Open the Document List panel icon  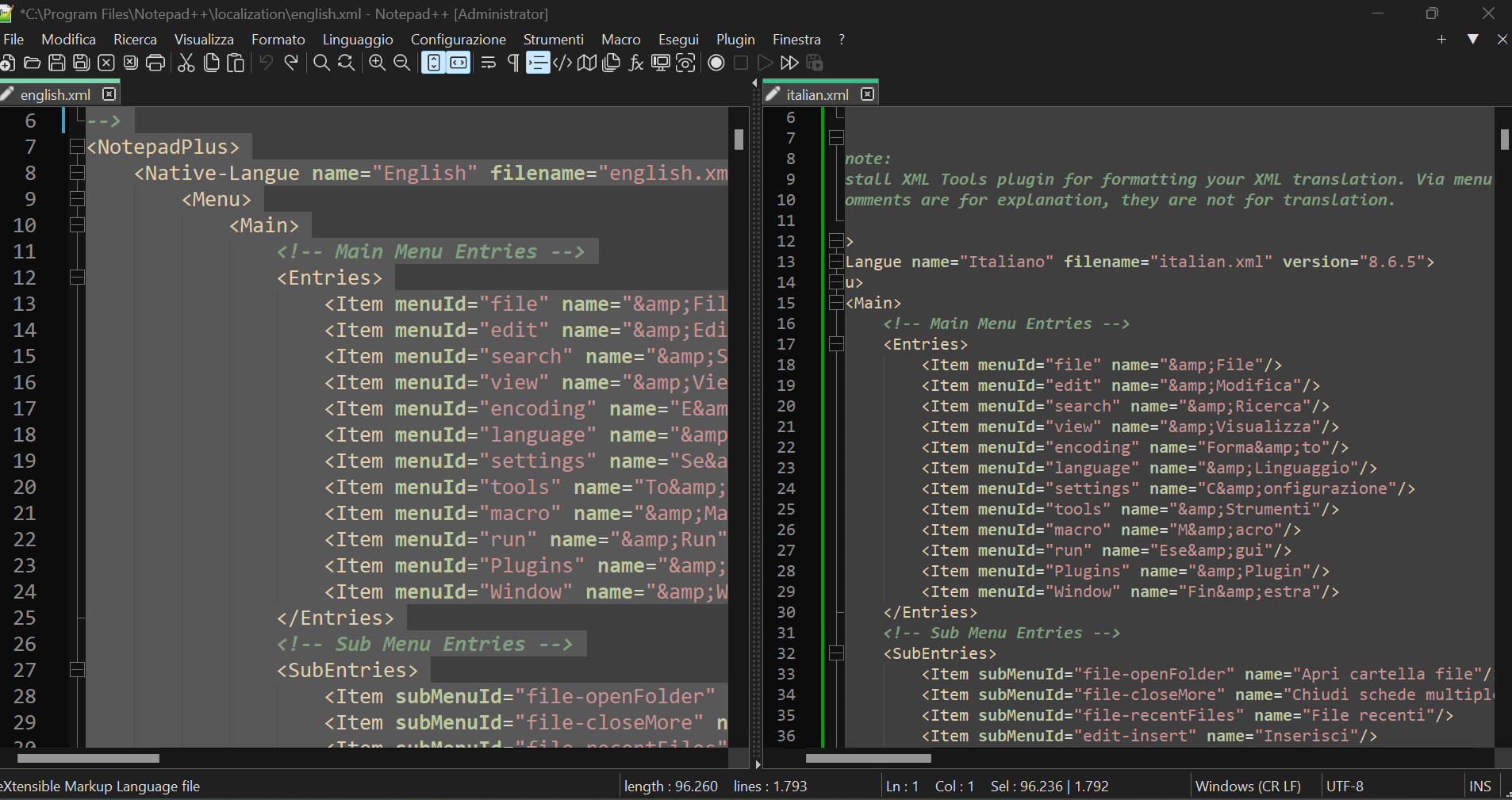coord(612,63)
